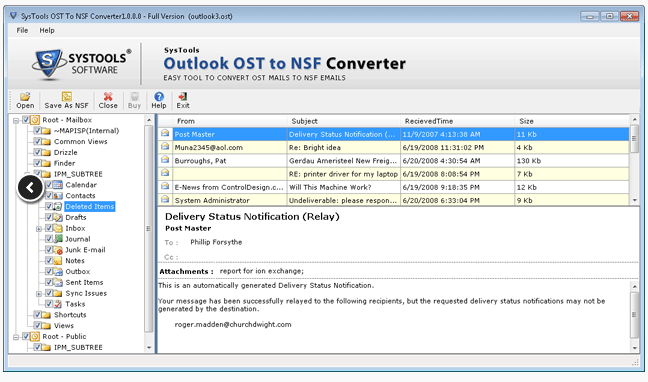Click the Drafts folder icon
Screen dimensions: 648x382
pyautogui.click(x=58, y=217)
